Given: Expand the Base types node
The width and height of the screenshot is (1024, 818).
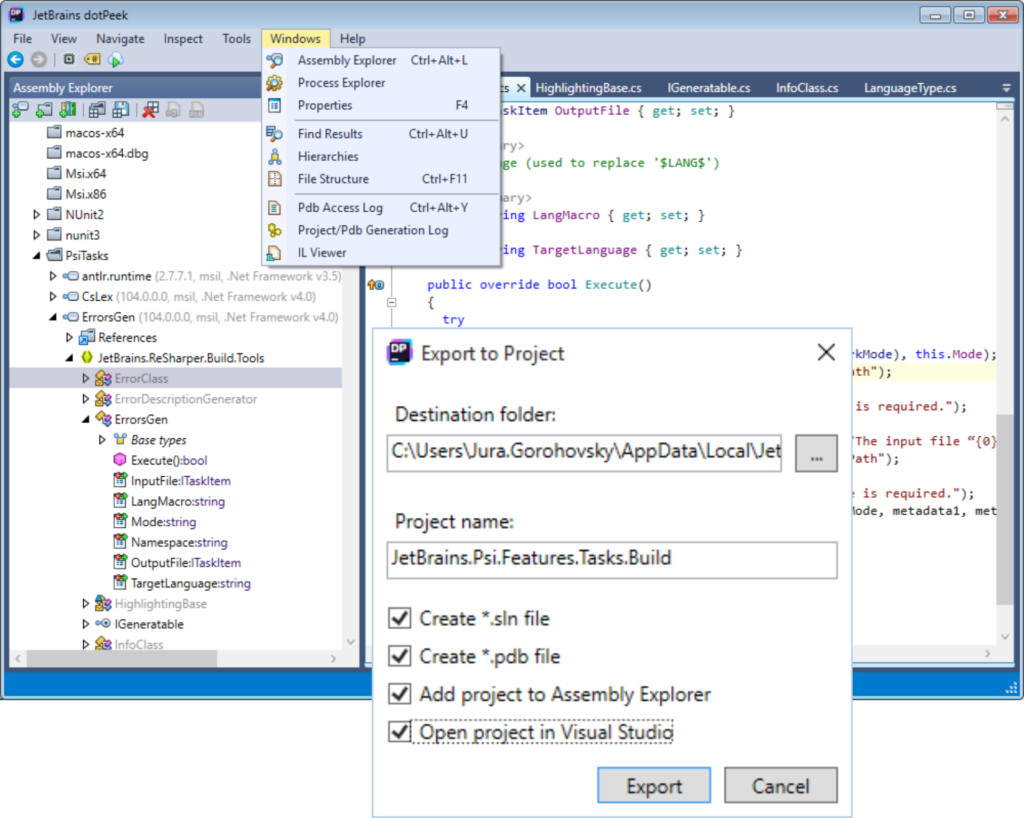Looking at the screenshot, I should (x=102, y=439).
